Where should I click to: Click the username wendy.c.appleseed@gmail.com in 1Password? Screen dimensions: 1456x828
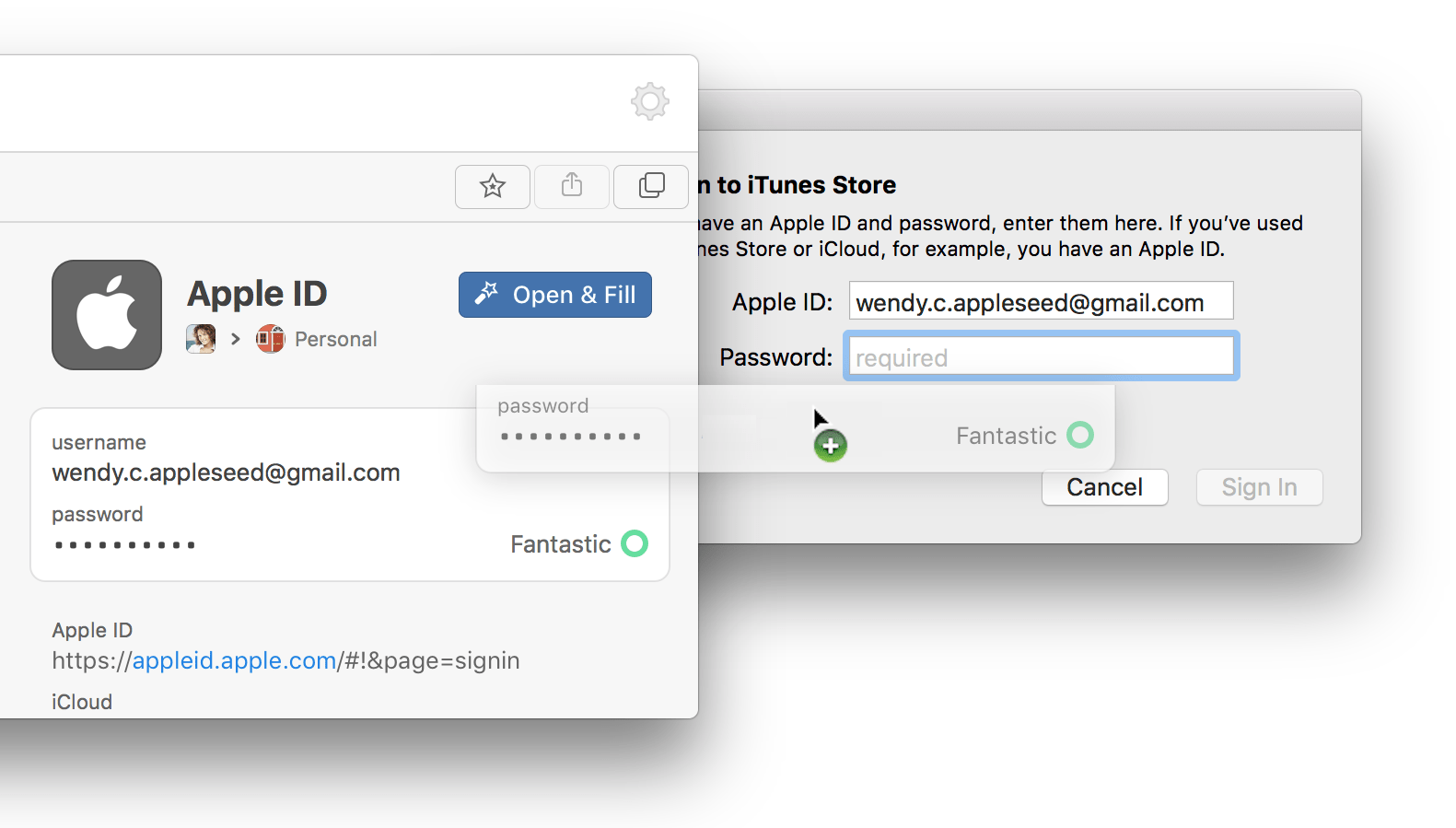pyautogui.click(x=226, y=472)
